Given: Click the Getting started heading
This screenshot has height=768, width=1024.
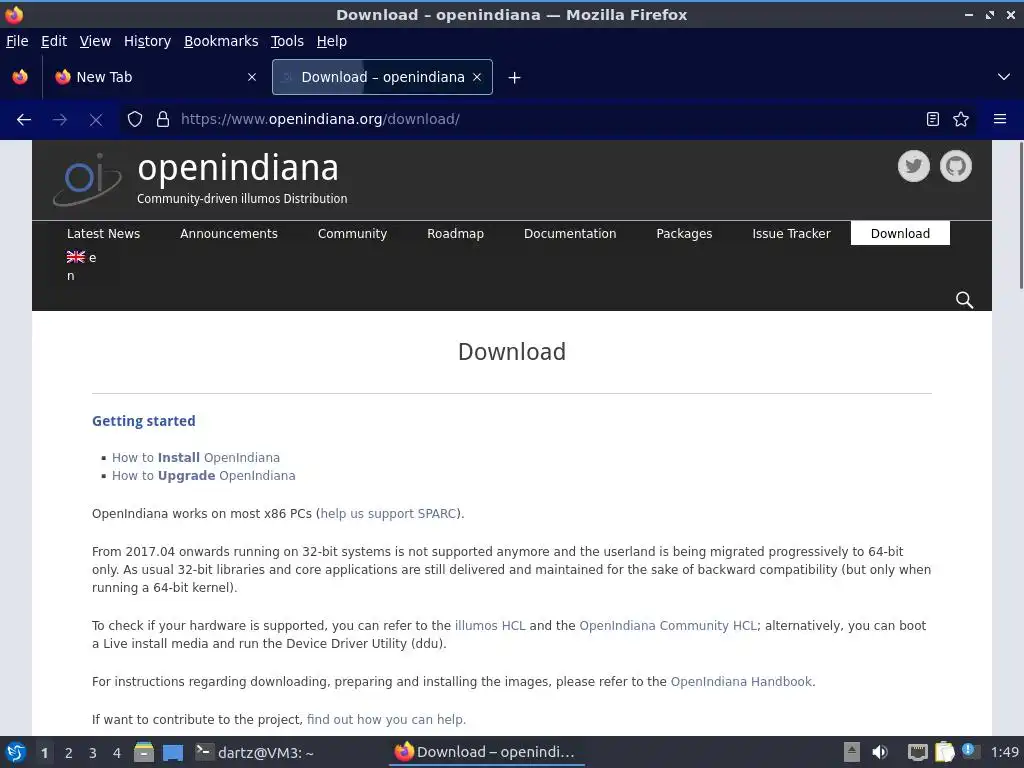Looking at the screenshot, I should click(144, 421).
